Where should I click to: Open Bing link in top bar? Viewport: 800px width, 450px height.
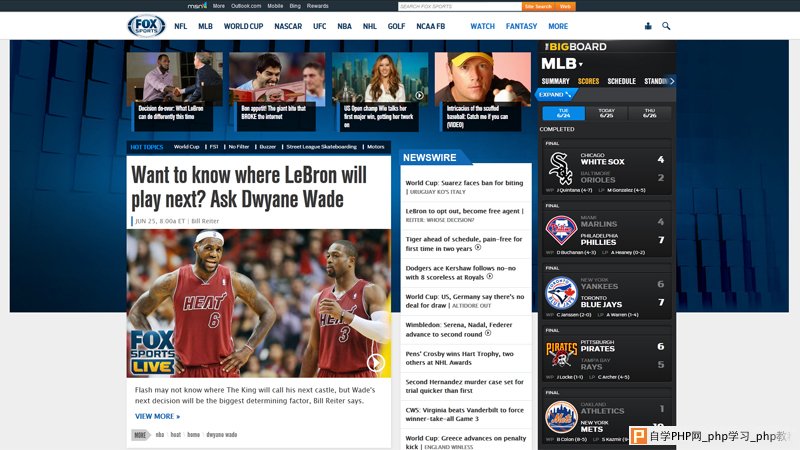pyautogui.click(x=295, y=6)
